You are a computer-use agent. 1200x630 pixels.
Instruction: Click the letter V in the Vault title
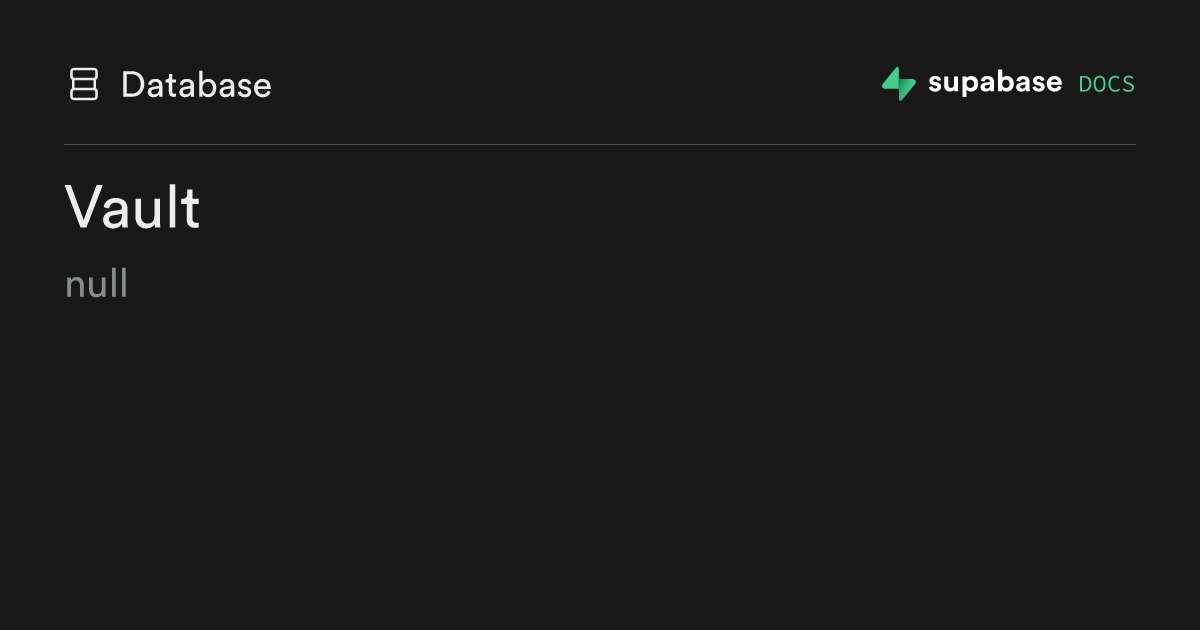(84, 208)
